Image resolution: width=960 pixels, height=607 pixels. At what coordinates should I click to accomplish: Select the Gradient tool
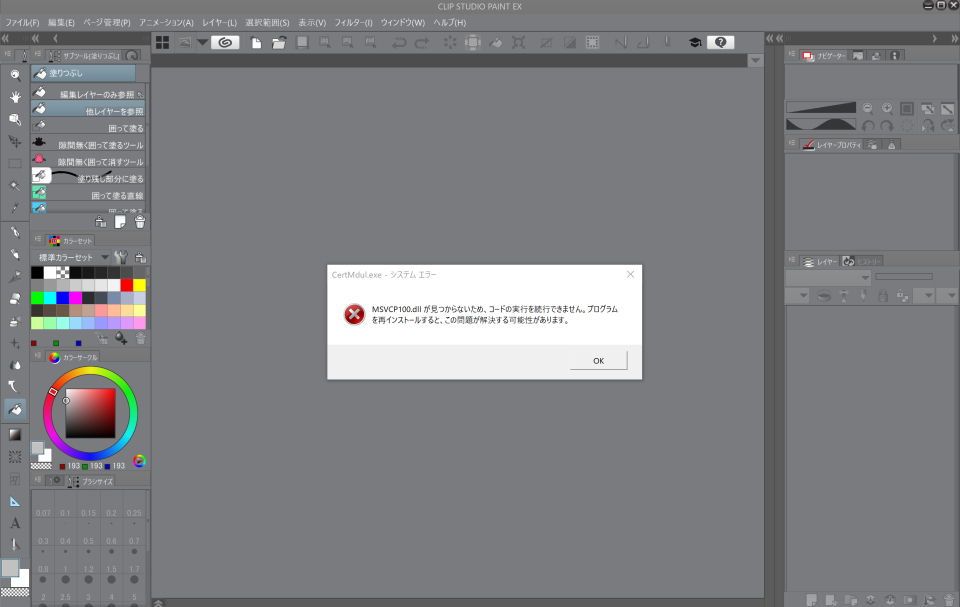point(15,434)
